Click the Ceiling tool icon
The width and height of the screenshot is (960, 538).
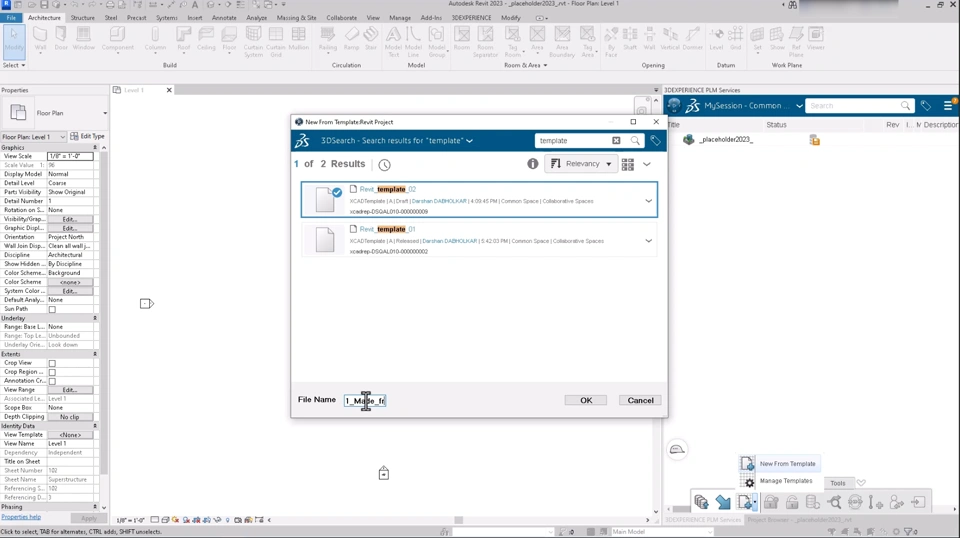tap(206, 39)
